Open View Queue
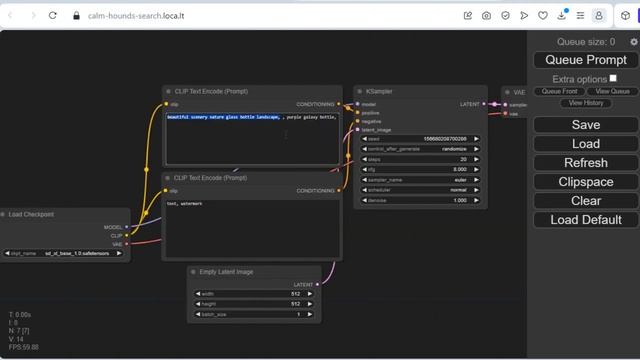The image size is (640, 360). pyautogui.click(x=612, y=91)
